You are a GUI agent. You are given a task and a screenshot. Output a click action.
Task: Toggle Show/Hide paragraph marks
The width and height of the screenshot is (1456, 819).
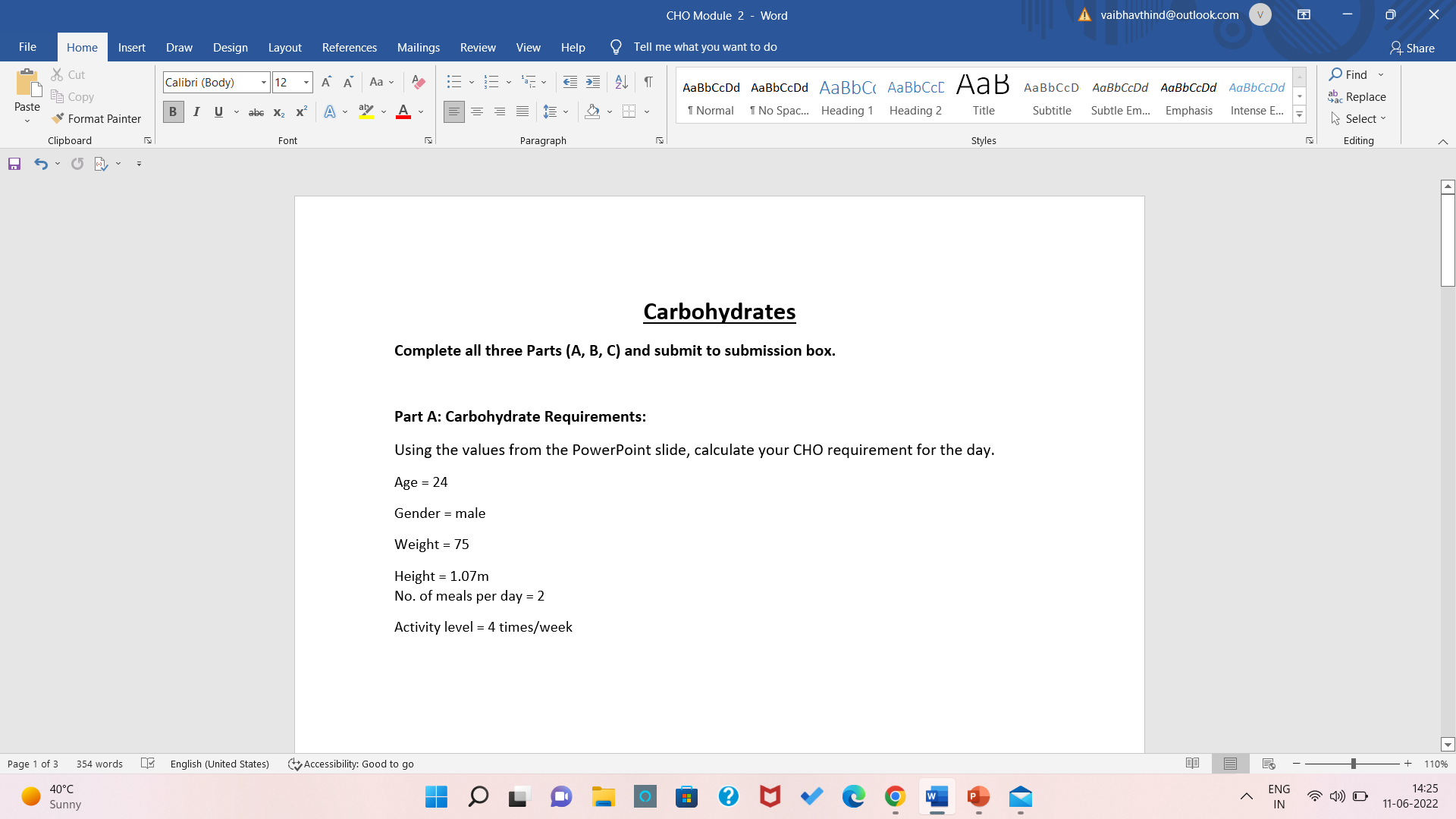pos(648,82)
